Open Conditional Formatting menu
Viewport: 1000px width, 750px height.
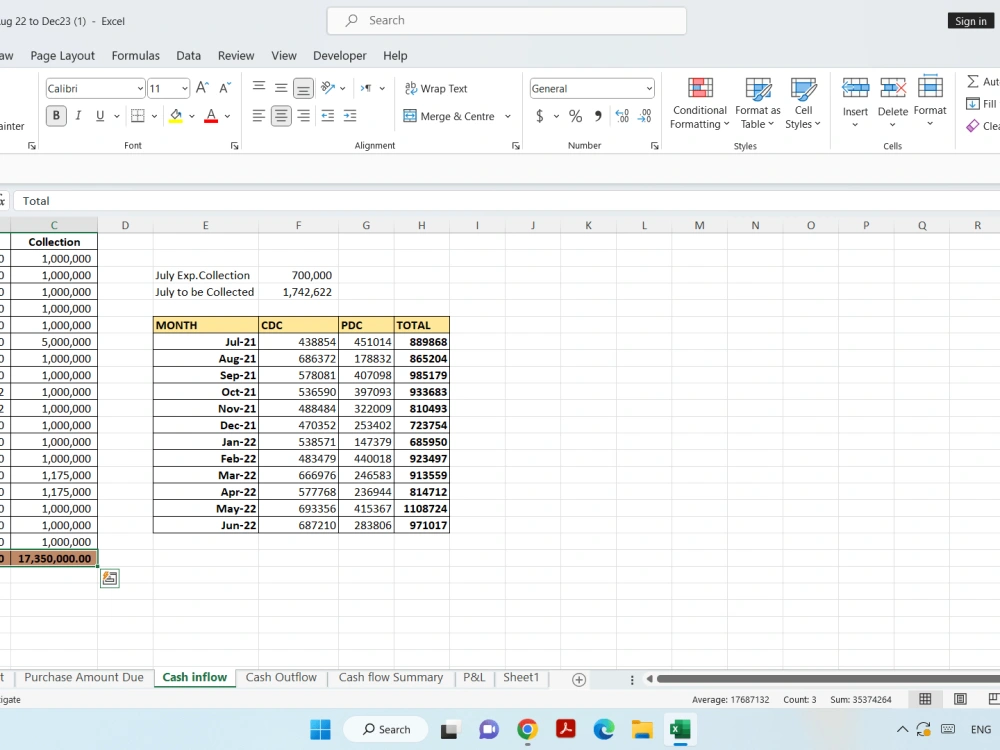(x=700, y=103)
